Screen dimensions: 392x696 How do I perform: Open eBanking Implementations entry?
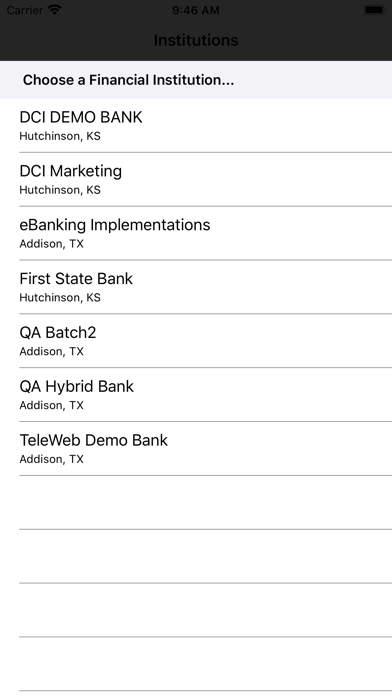[196, 233]
